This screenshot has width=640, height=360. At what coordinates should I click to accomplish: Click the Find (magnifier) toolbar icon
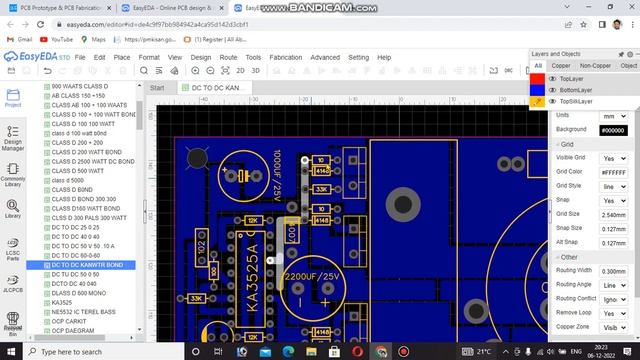144,71
